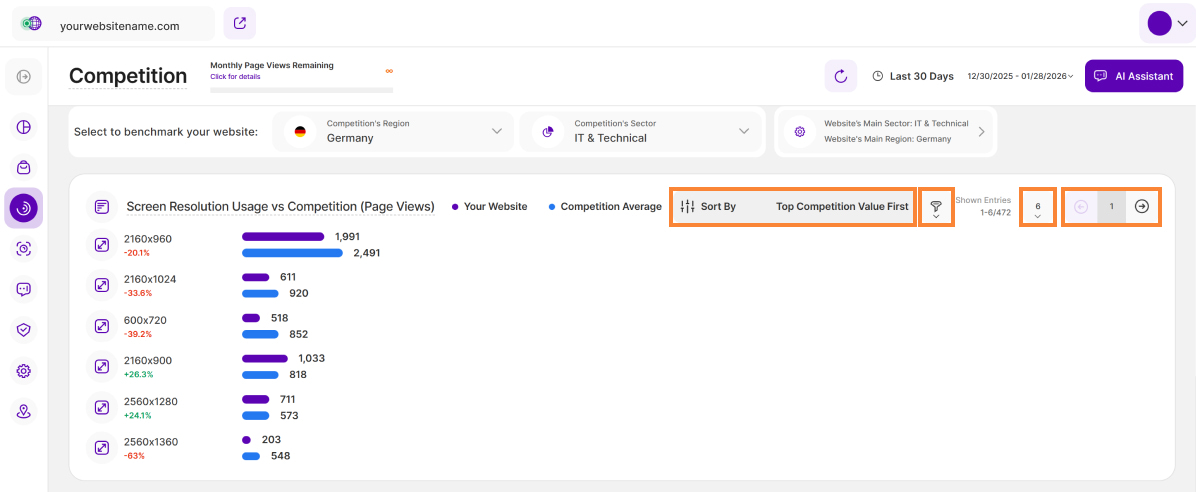This screenshot has width=1196, height=492.
Task: Click 'Click for details' link
Action: click(235, 77)
